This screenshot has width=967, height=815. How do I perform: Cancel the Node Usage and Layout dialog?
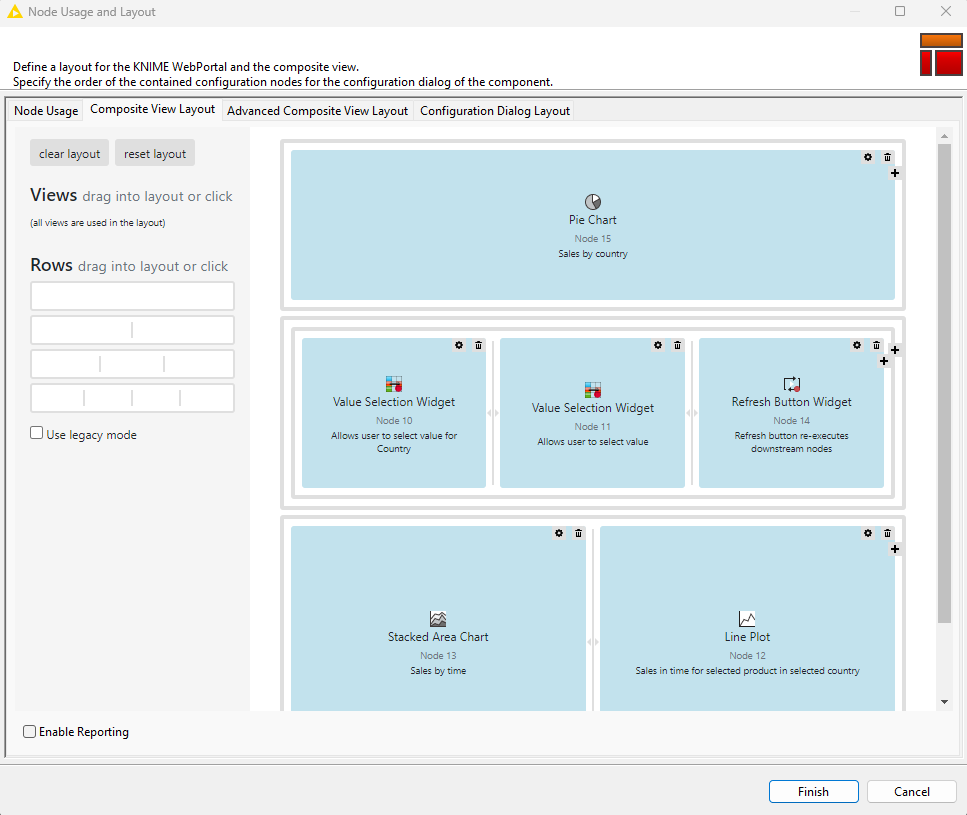click(x=911, y=791)
